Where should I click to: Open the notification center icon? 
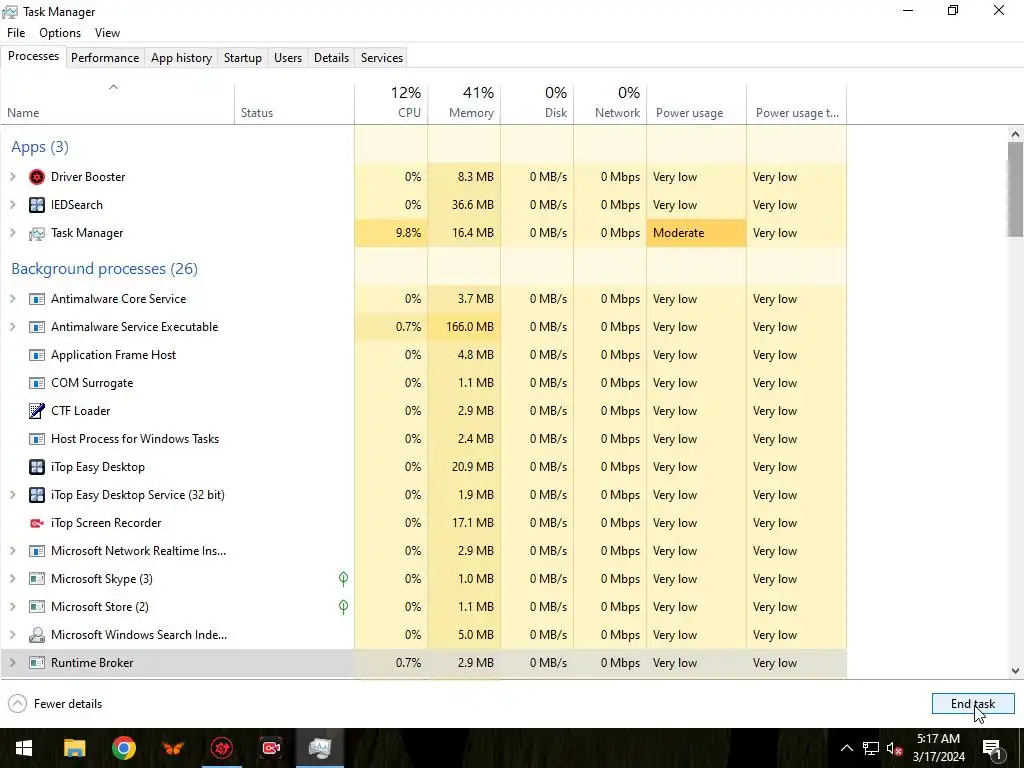coord(992,748)
